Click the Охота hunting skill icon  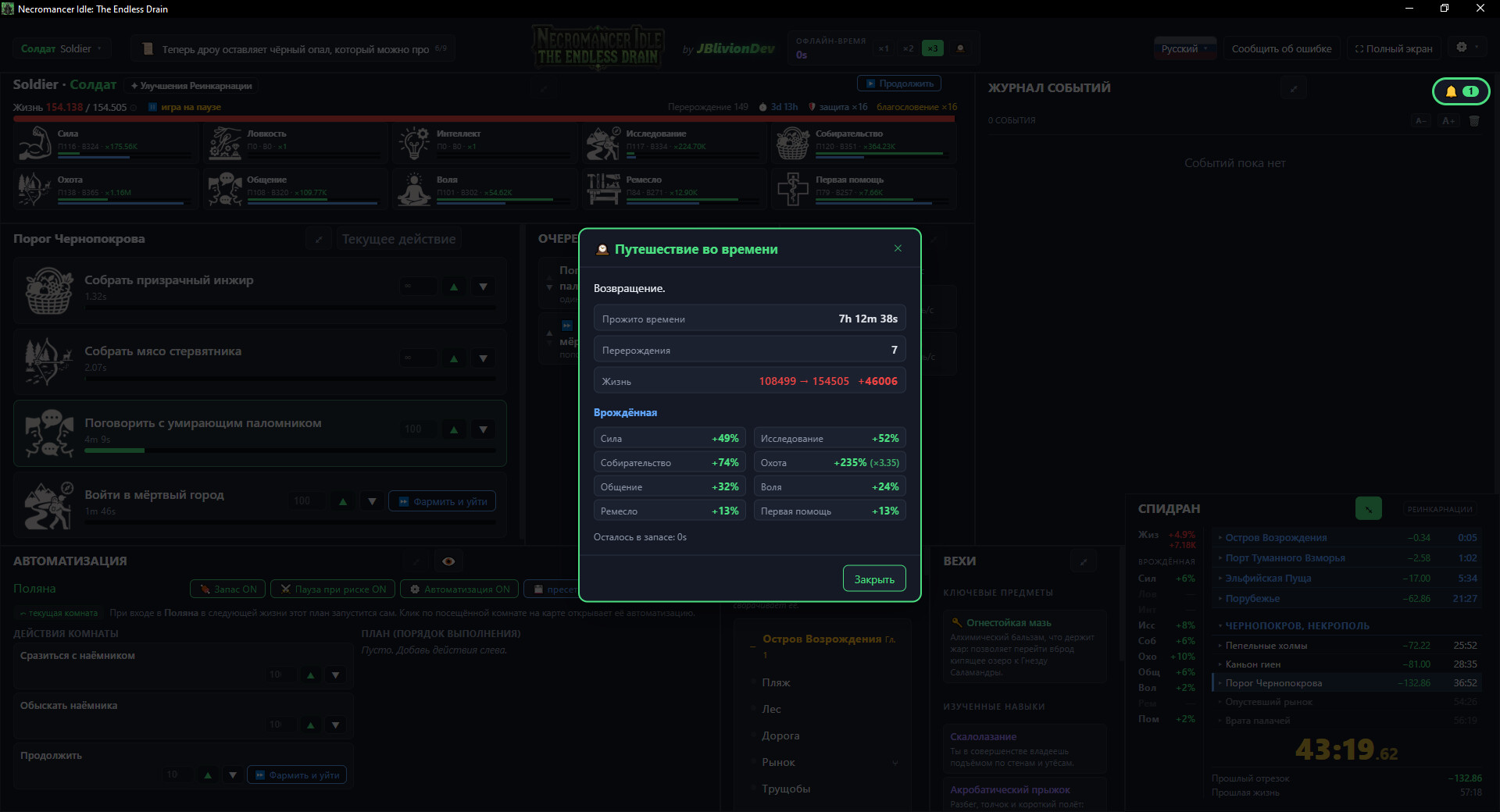[35, 189]
